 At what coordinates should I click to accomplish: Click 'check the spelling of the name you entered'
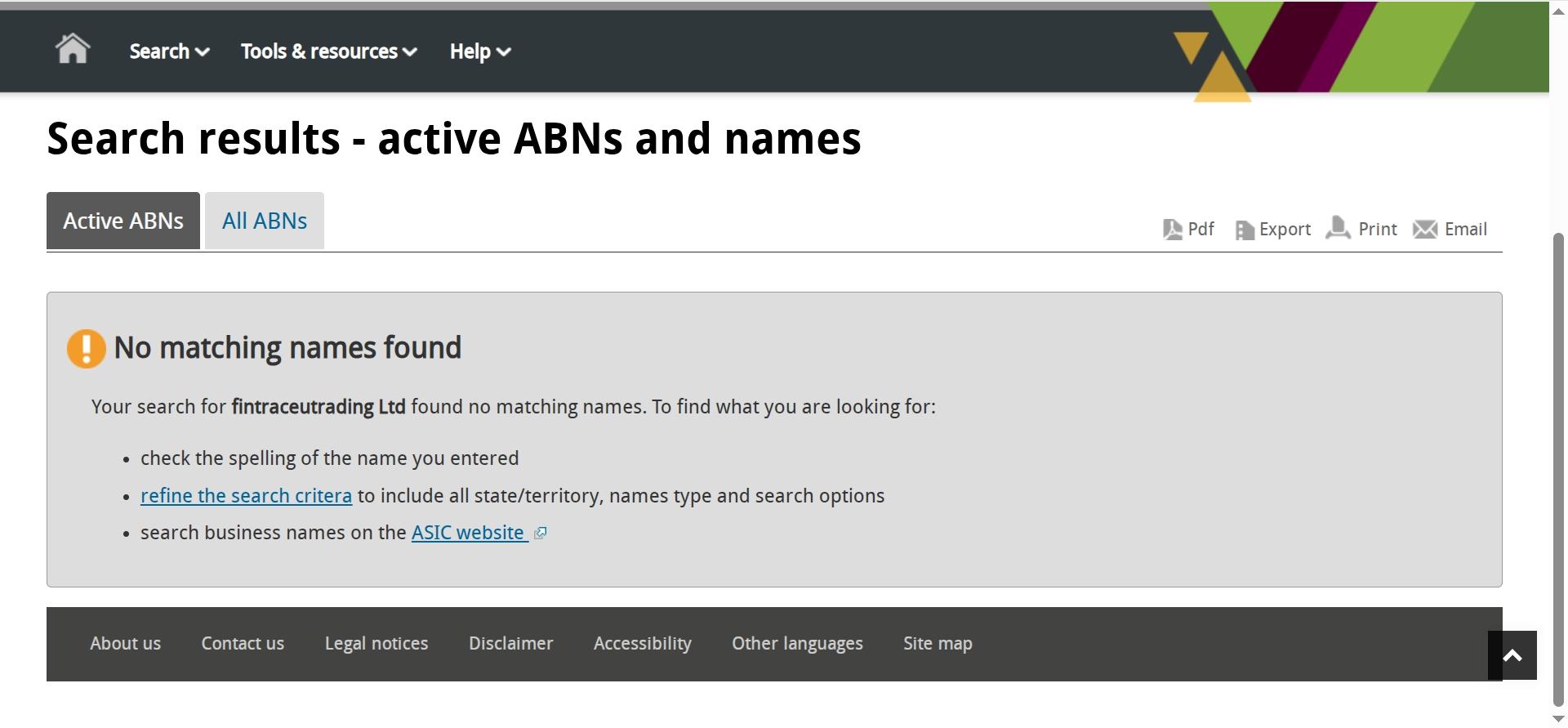pos(329,458)
